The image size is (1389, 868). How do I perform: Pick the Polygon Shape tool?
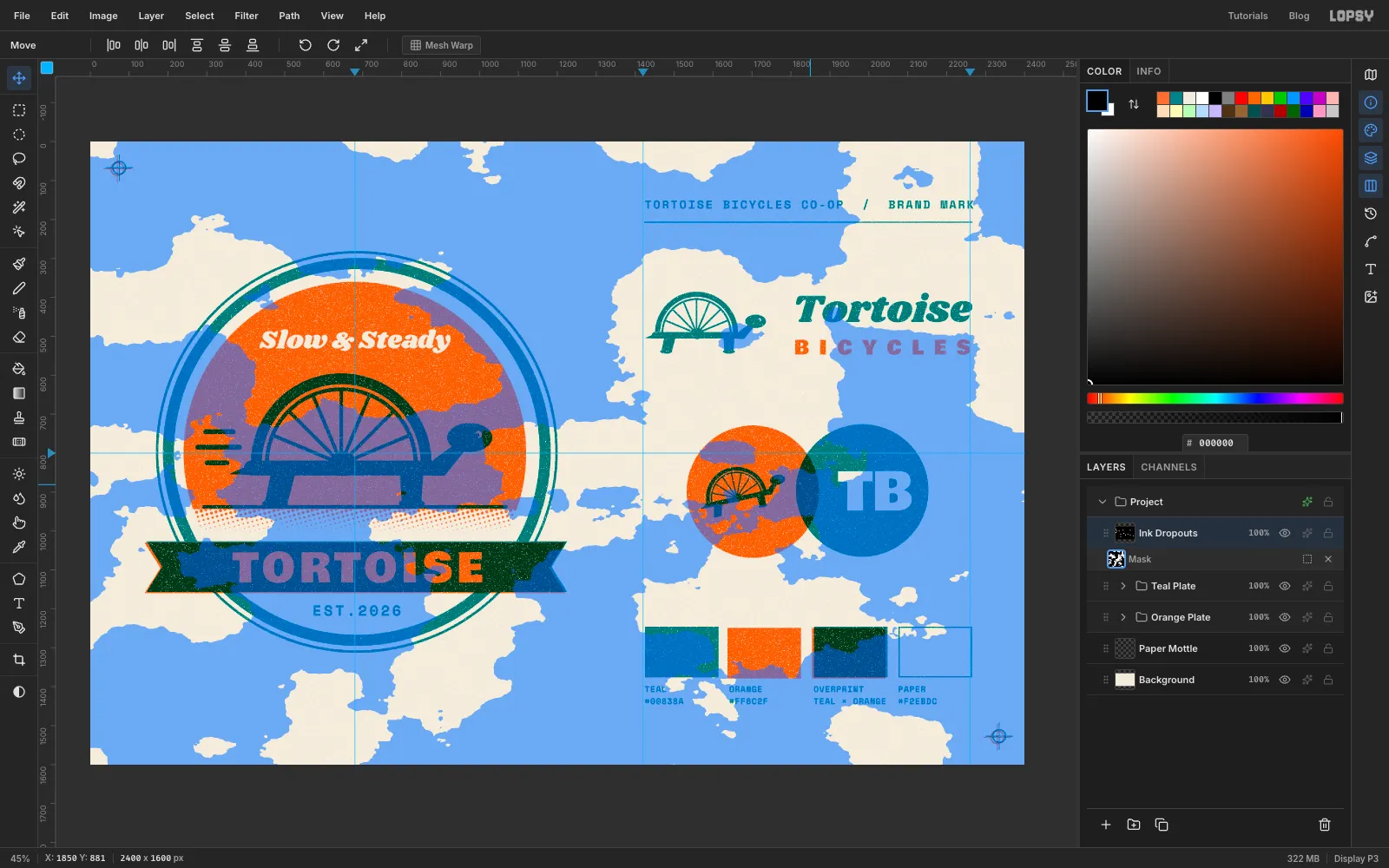click(19, 579)
